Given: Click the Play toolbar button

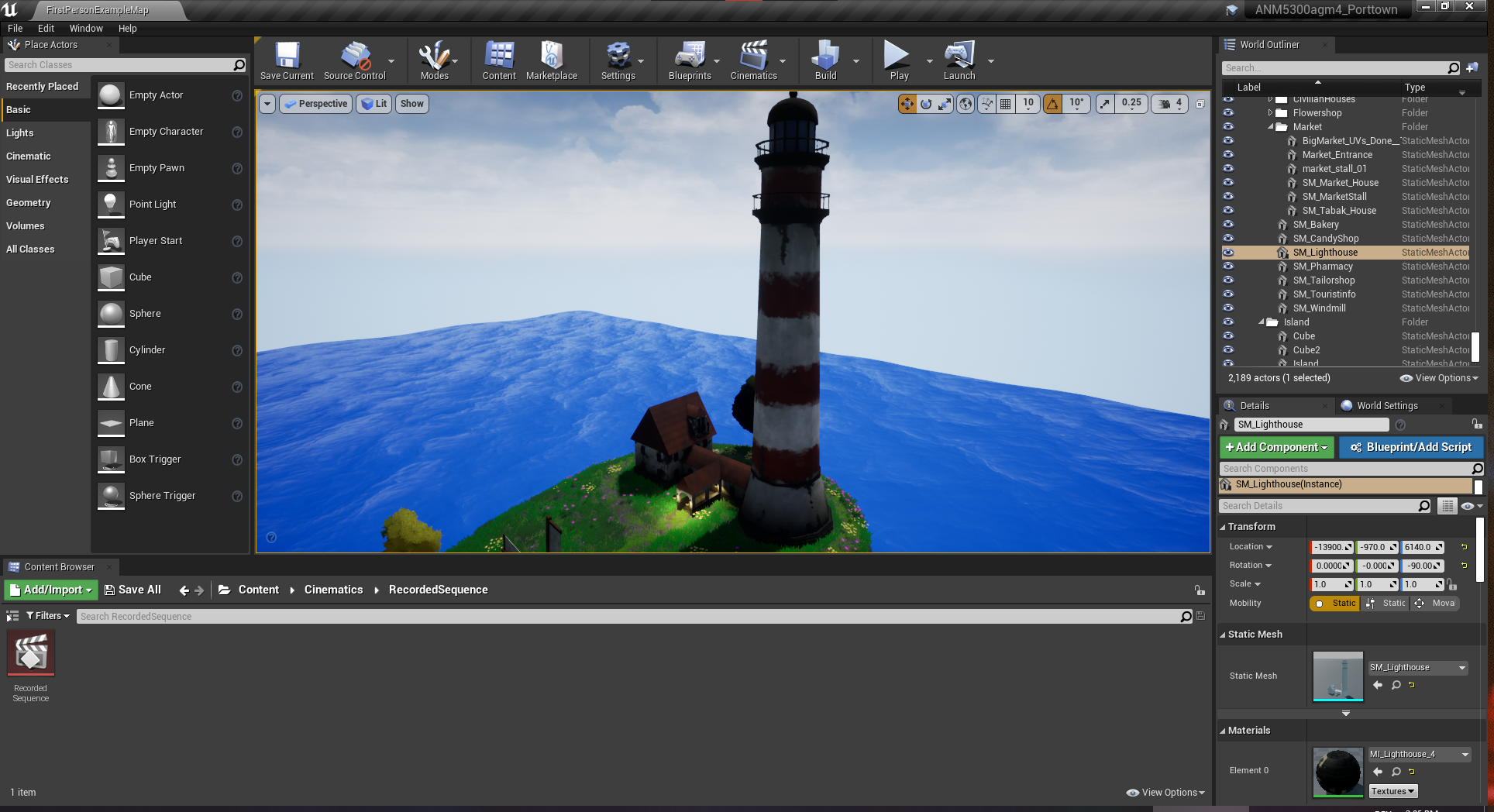Looking at the screenshot, I should (898, 60).
